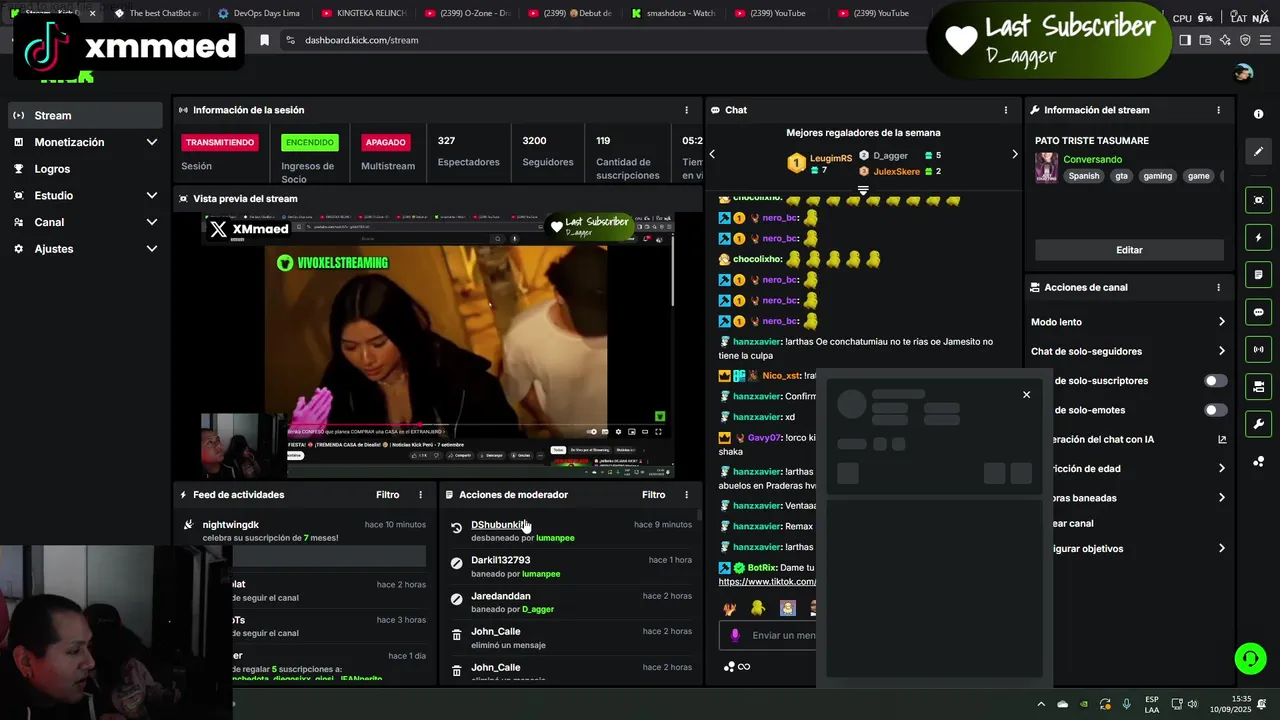This screenshot has width=1280, height=720.
Task: Click the bookmark icon left of address bar
Action: coord(264,40)
